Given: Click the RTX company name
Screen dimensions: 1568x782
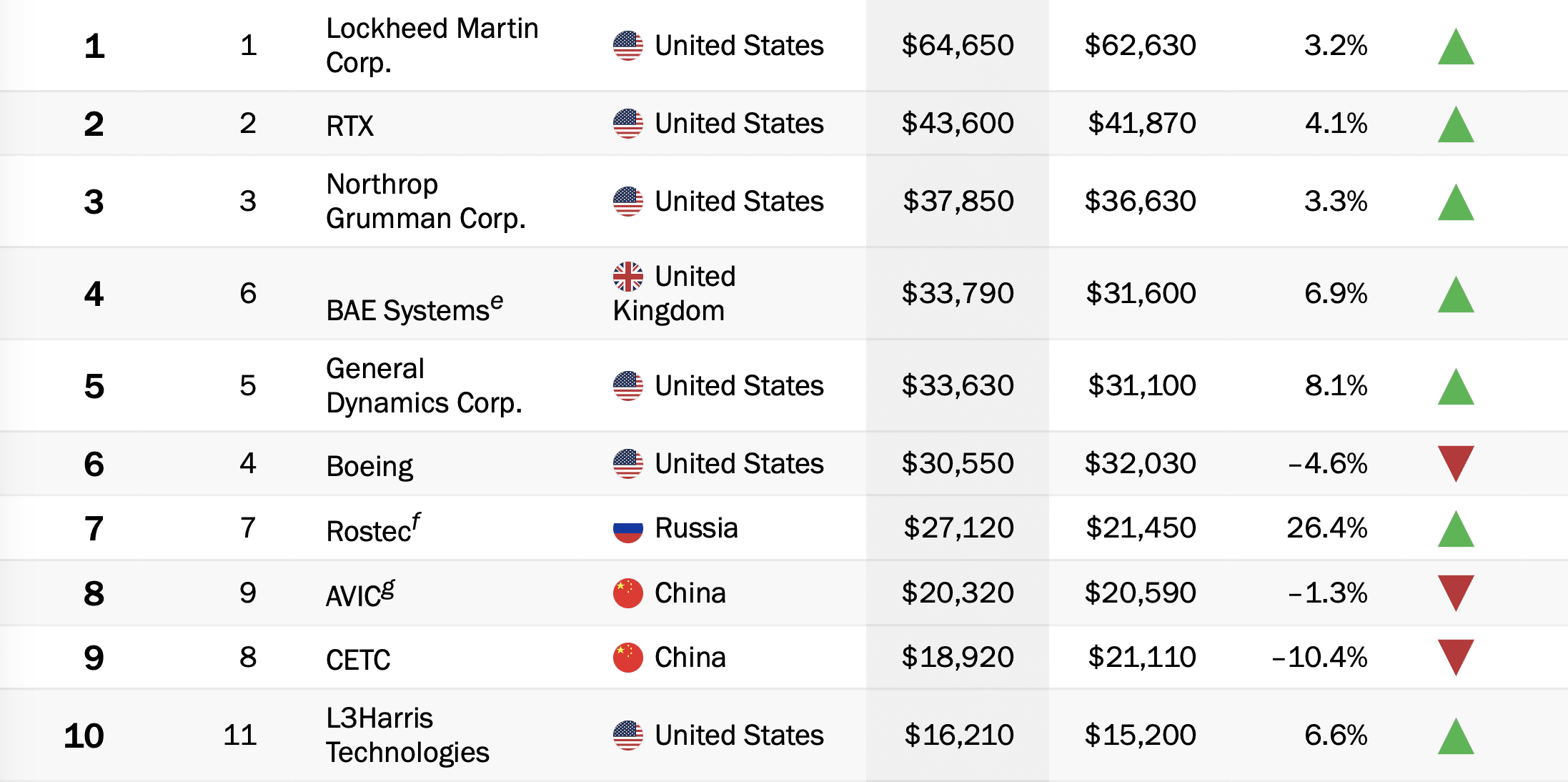Looking at the screenshot, I should [x=349, y=126].
